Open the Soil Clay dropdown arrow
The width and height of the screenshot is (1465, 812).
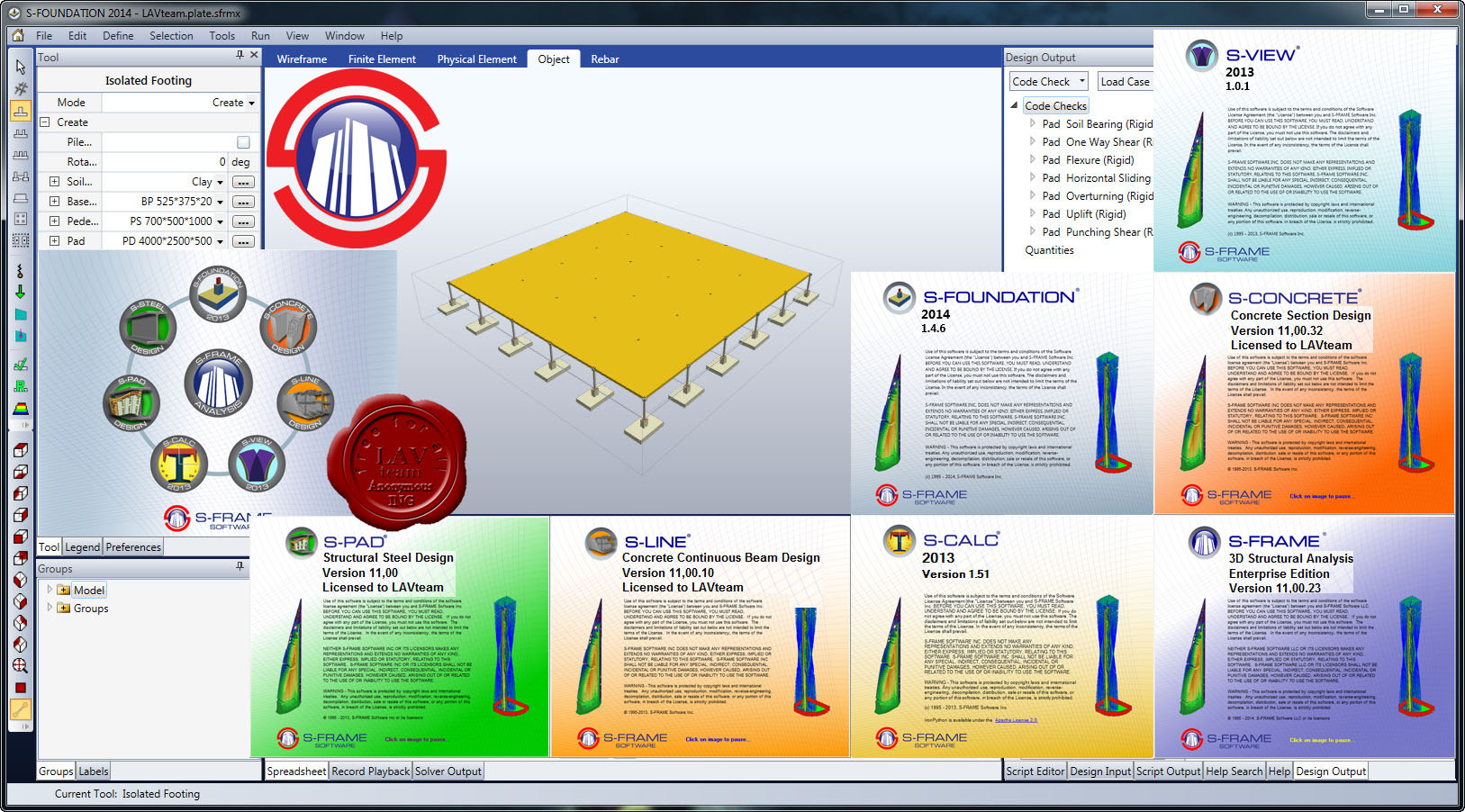click(x=220, y=182)
